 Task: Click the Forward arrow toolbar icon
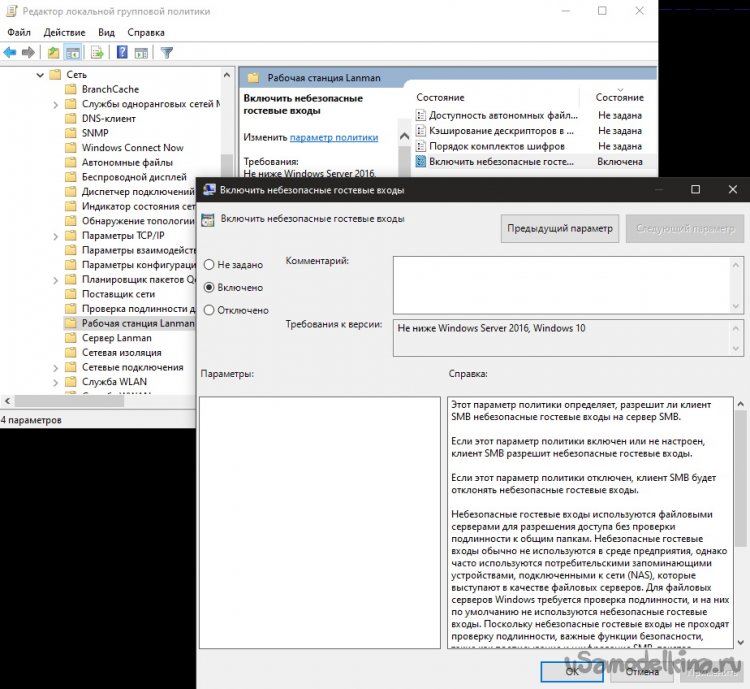28,52
